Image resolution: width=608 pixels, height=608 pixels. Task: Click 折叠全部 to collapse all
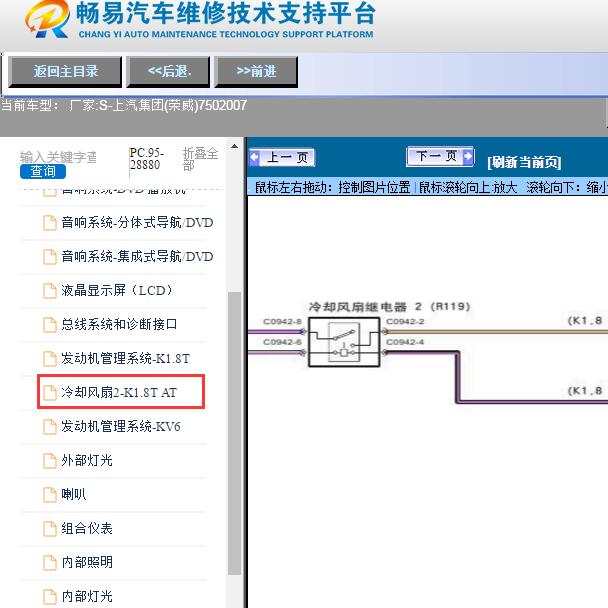point(200,159)
